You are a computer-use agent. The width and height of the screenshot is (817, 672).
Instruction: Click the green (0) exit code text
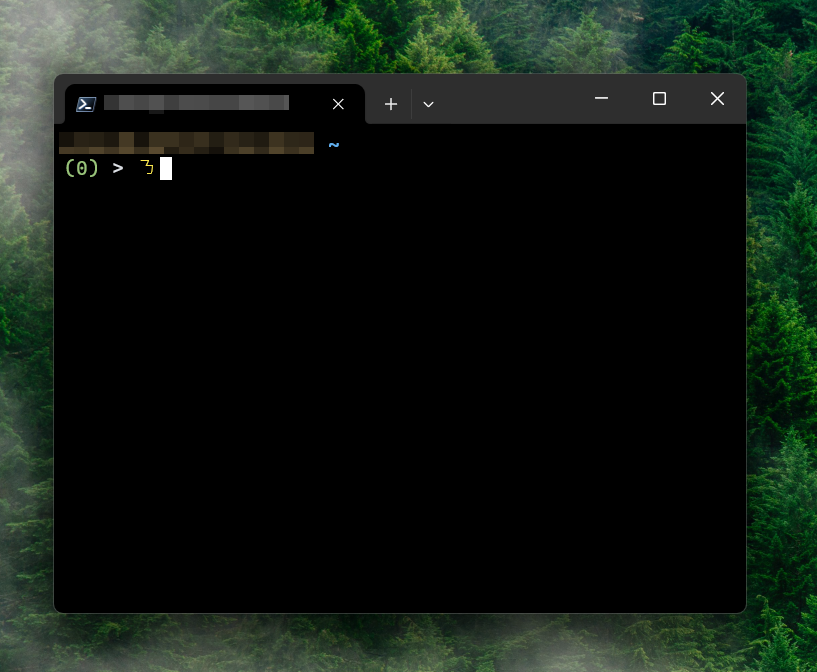click(82, 168)
